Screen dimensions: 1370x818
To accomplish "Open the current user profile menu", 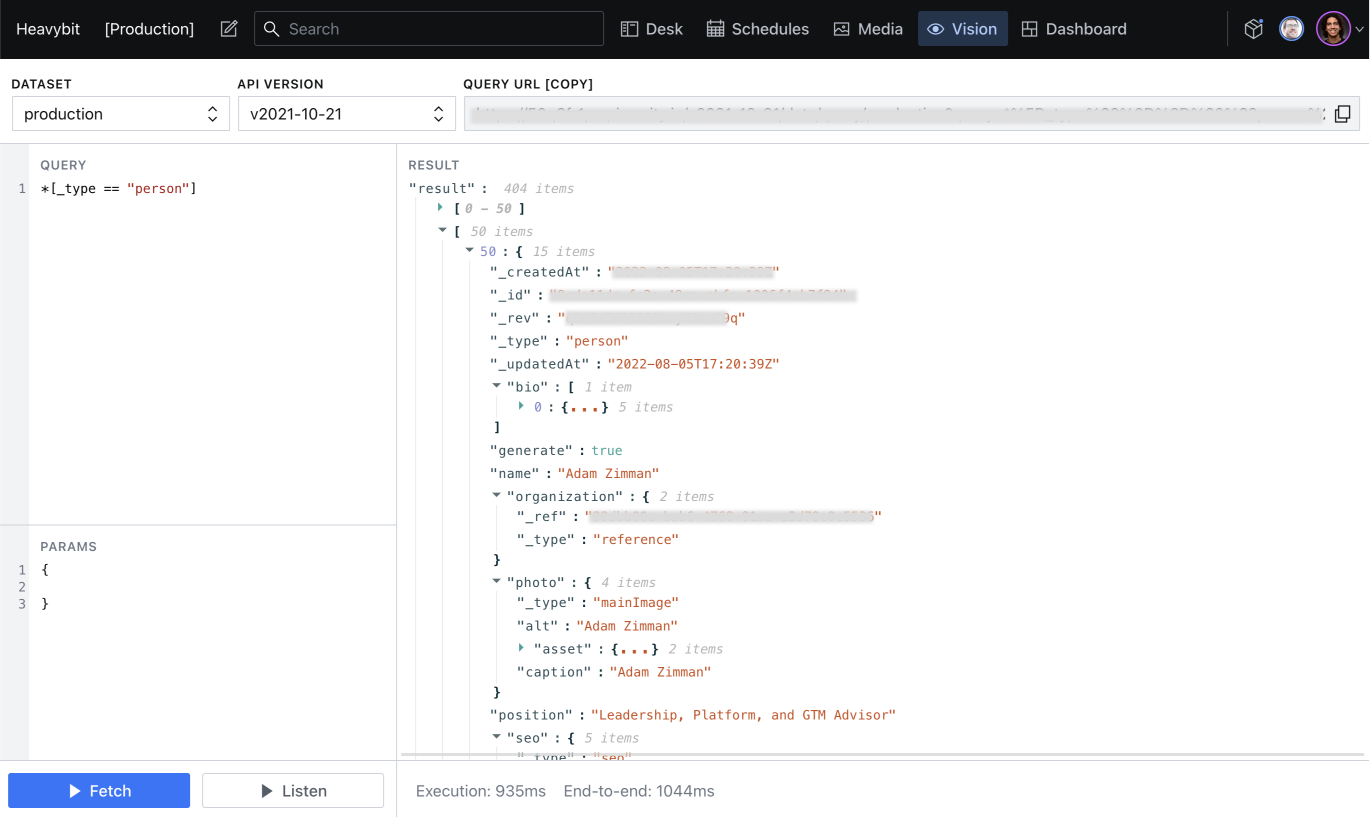I will pos(1340,29).
